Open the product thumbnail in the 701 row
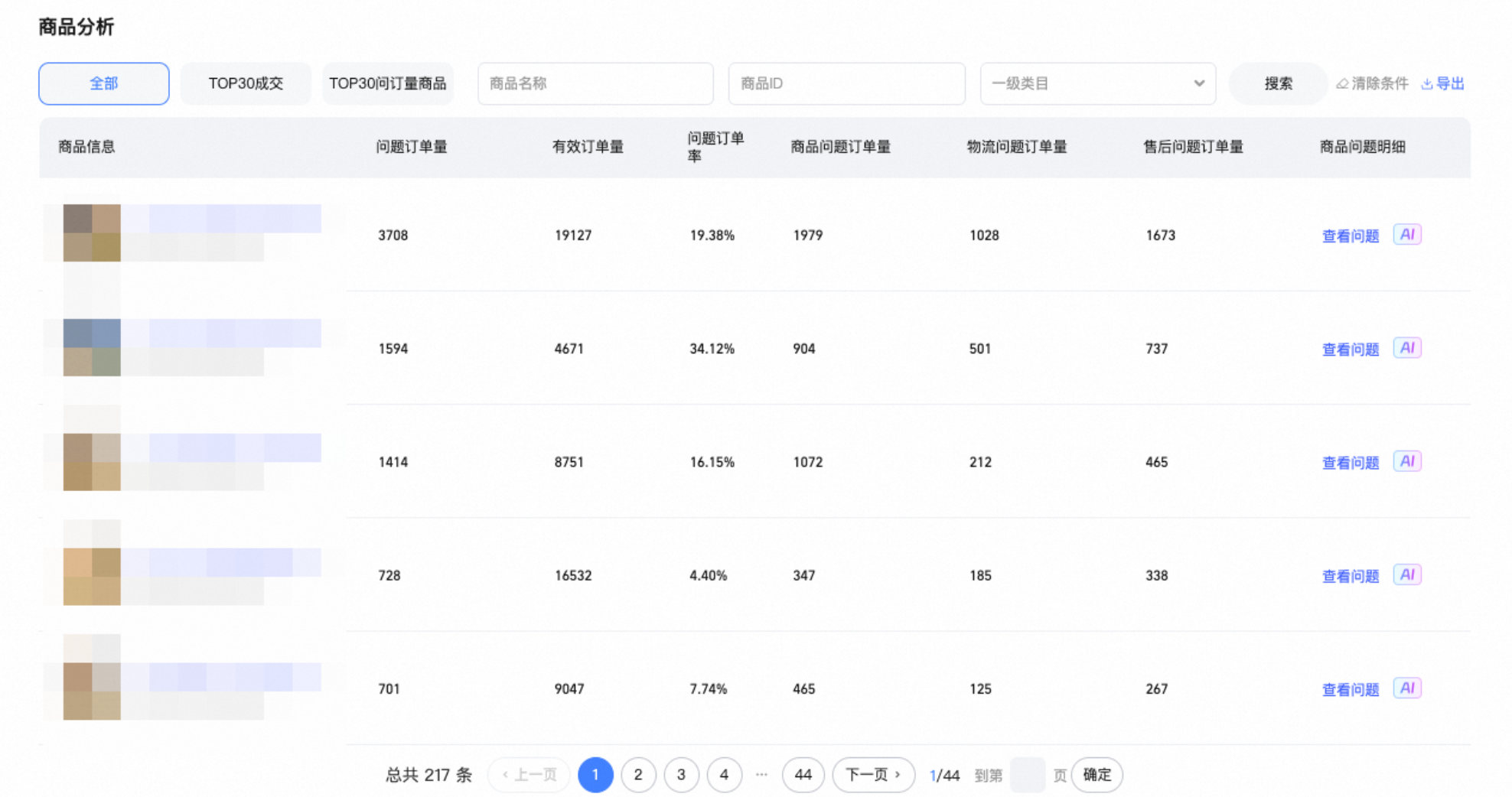This screenshot has height=797, width=1512. pyautogui.click(x=92, y=691)
